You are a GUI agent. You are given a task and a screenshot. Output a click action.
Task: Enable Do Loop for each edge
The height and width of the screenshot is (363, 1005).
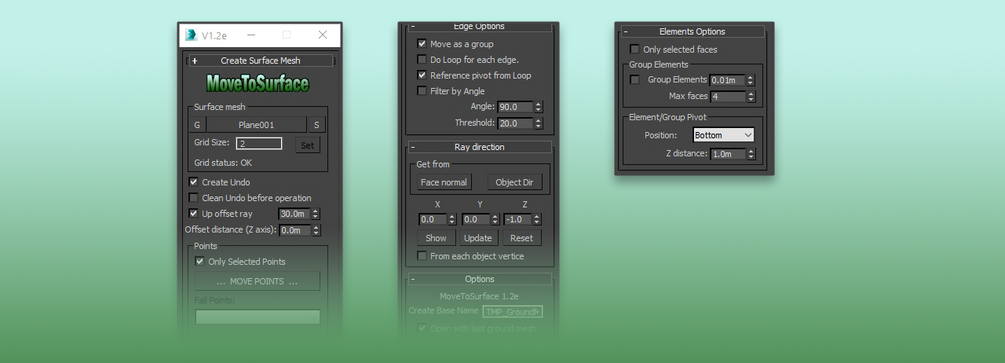(x=422, y=60)
